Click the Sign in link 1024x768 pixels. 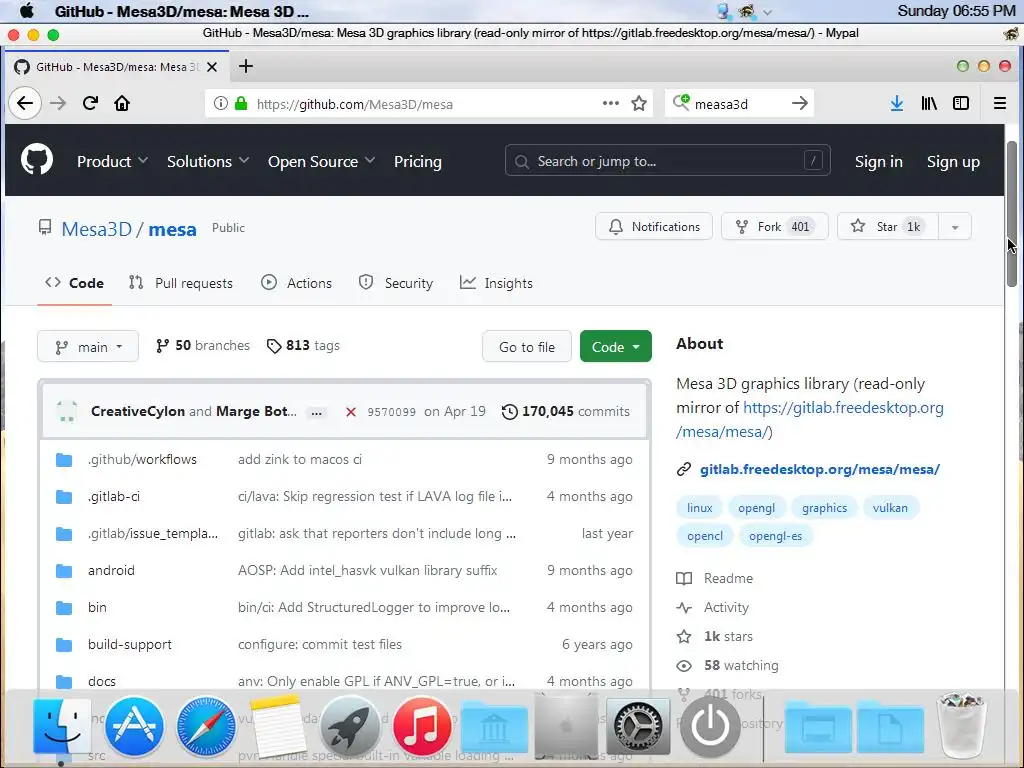pyautogui.click(x=878, y=161)
